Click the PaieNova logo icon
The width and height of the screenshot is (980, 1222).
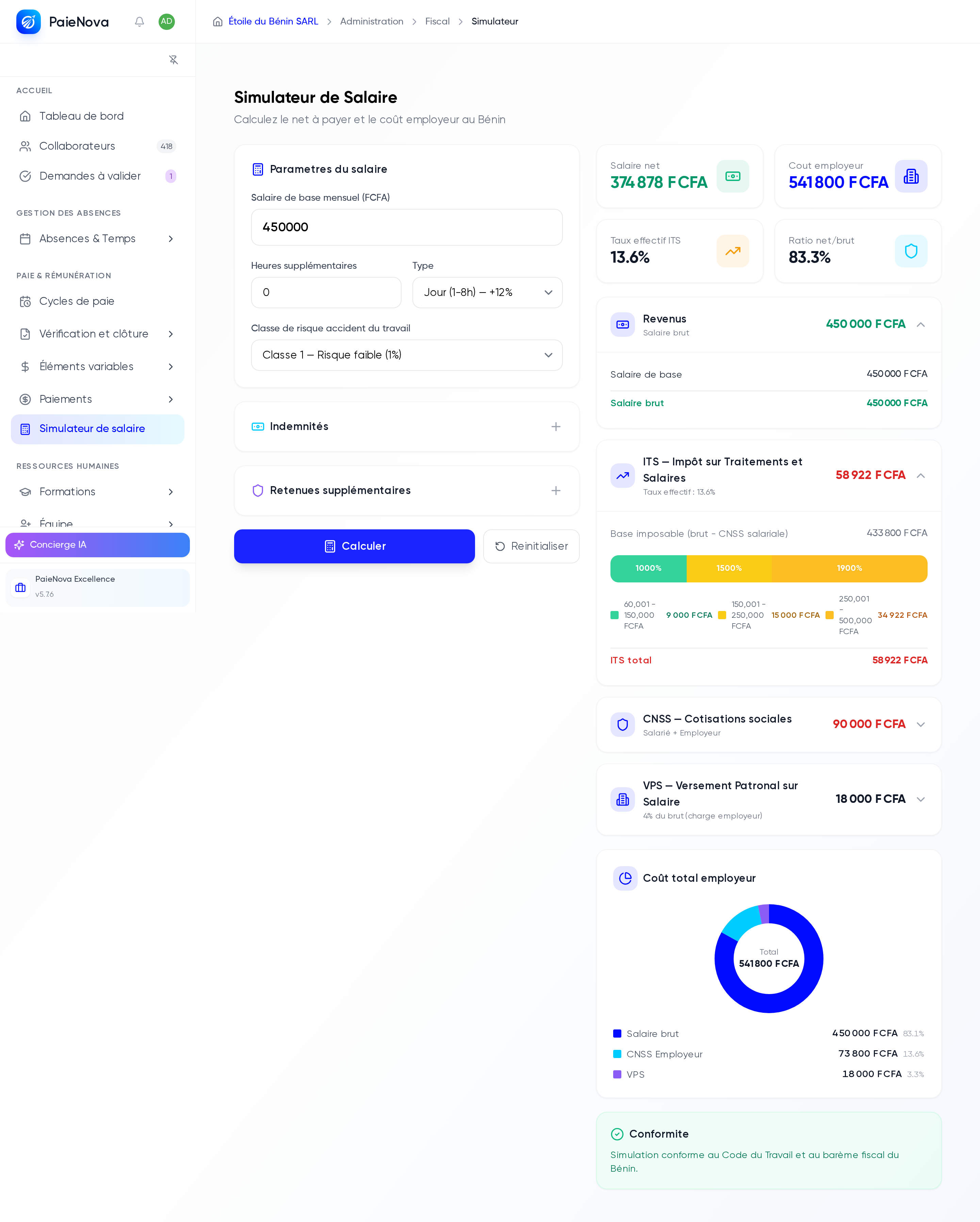point(28,21)
